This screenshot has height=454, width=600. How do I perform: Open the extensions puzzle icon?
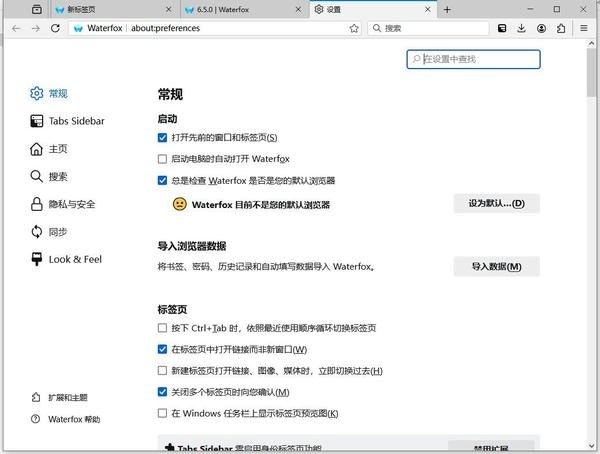pyautogui.click(x=561, y=28)
